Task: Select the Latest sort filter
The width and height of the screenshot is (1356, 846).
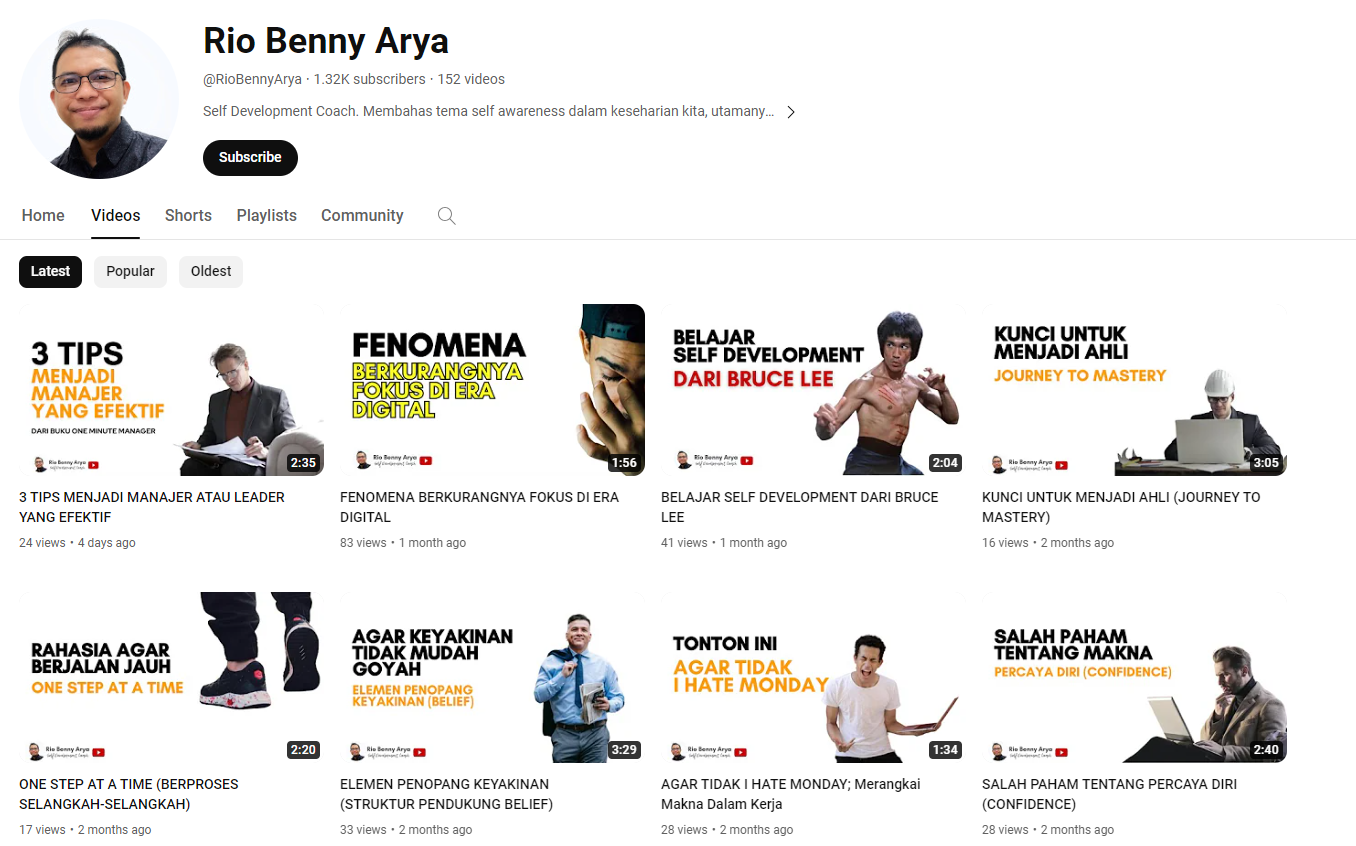Action: pyautogui.click(x=50, y=271)
